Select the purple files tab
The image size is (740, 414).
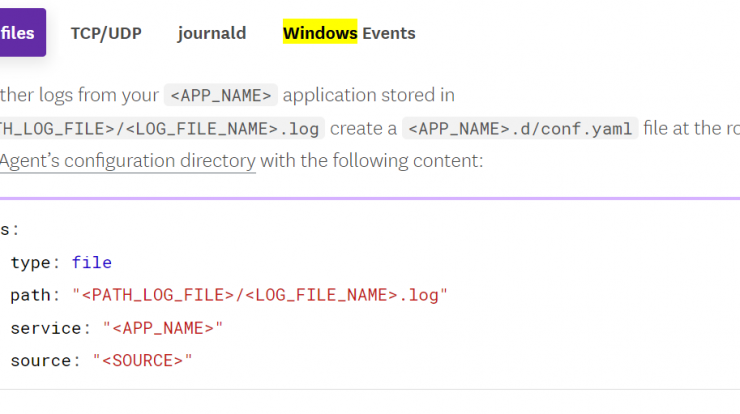tap(22, 33)
